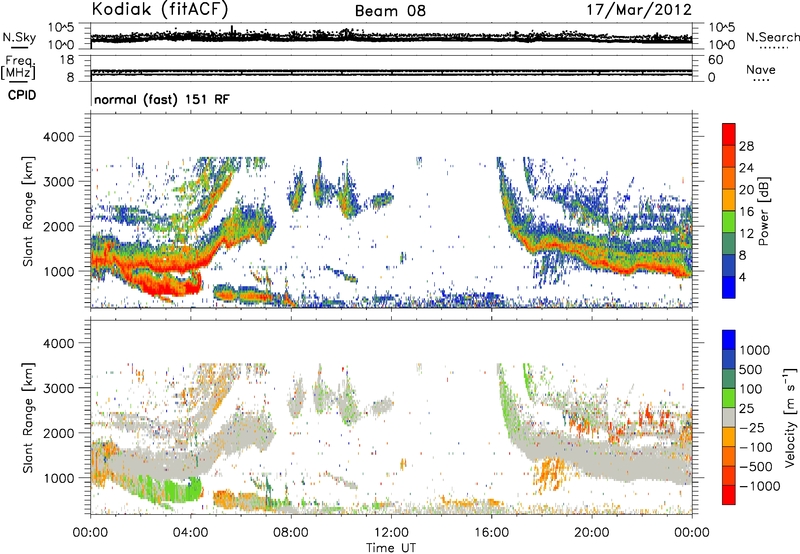Click the "12:00" time tick label
Image resolution: width=800 pixels, height=554 pixels.
[x=391, y=533]
